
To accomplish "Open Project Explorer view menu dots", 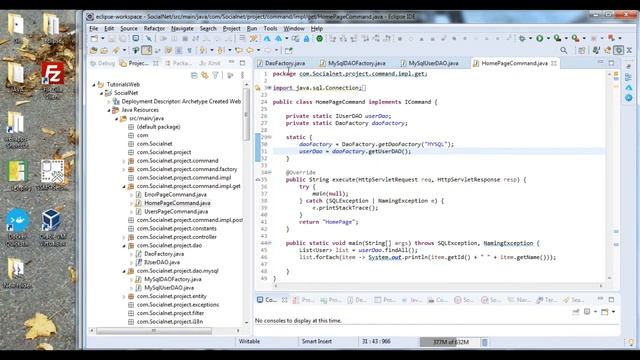I will pyautogui.click(x=242, y=76).
